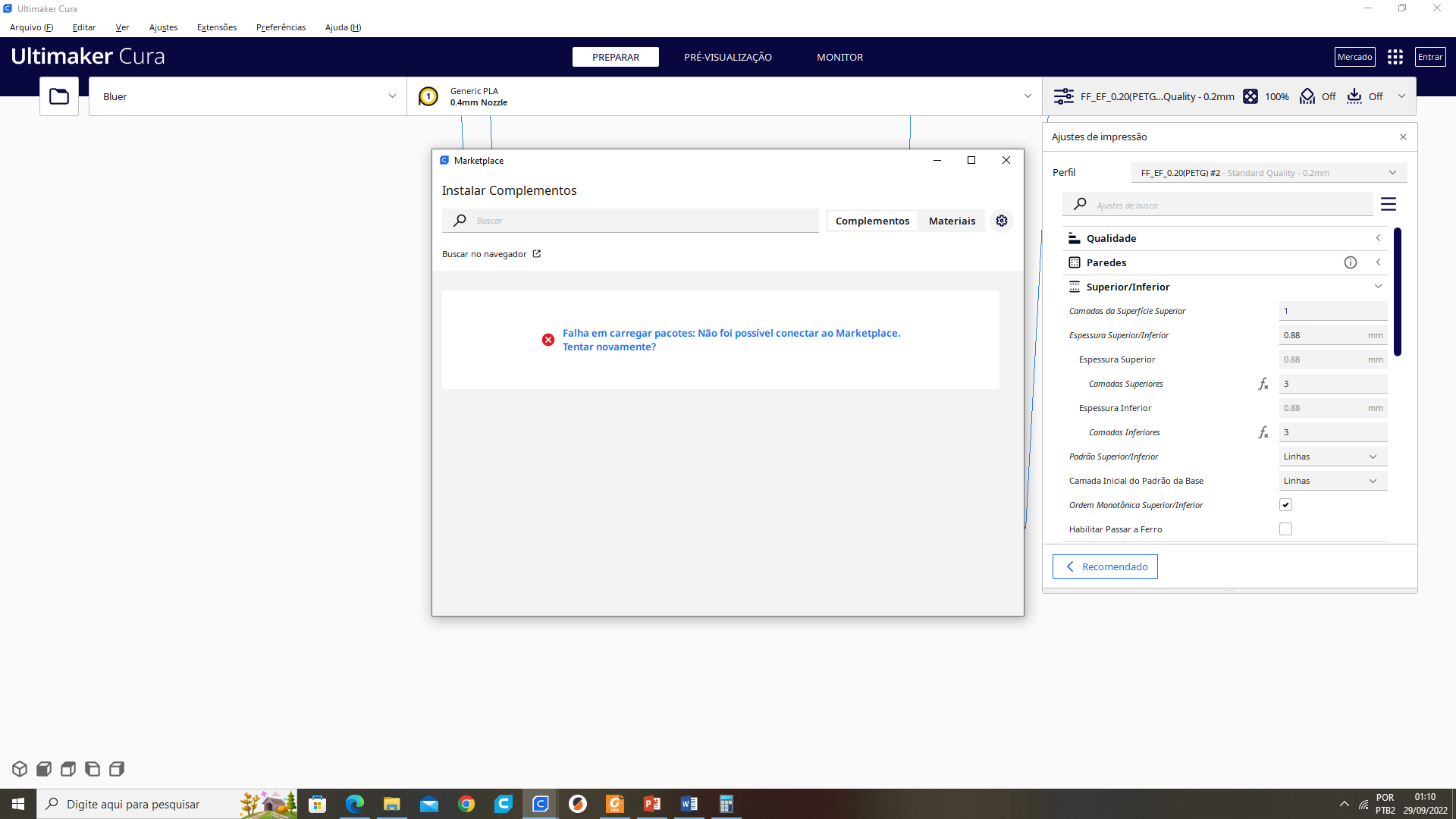Screen dimensions: 1456x819
Task: Enable the Habilitar Passar a Ferro checkbox
Action: tap(1285, 529)
